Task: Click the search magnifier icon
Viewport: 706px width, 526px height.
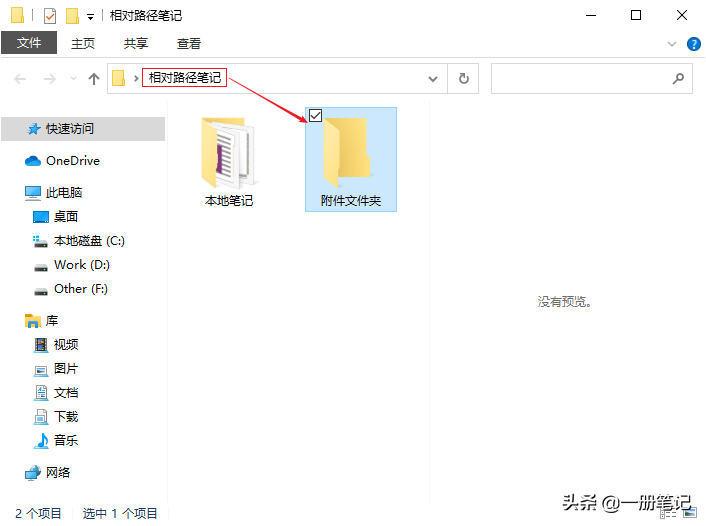Action: (678, 79)
